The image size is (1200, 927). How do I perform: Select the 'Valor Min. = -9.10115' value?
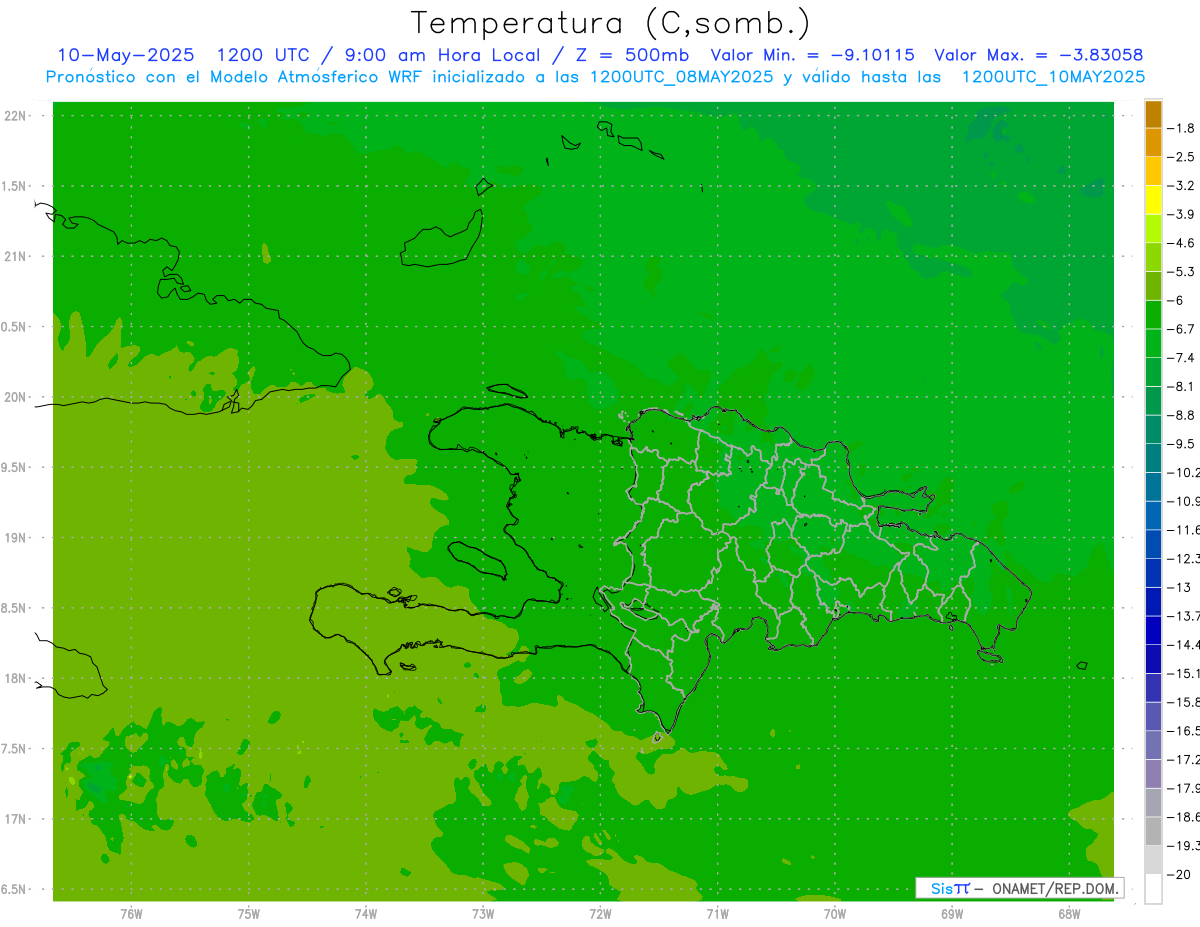(x=812, y=55)
